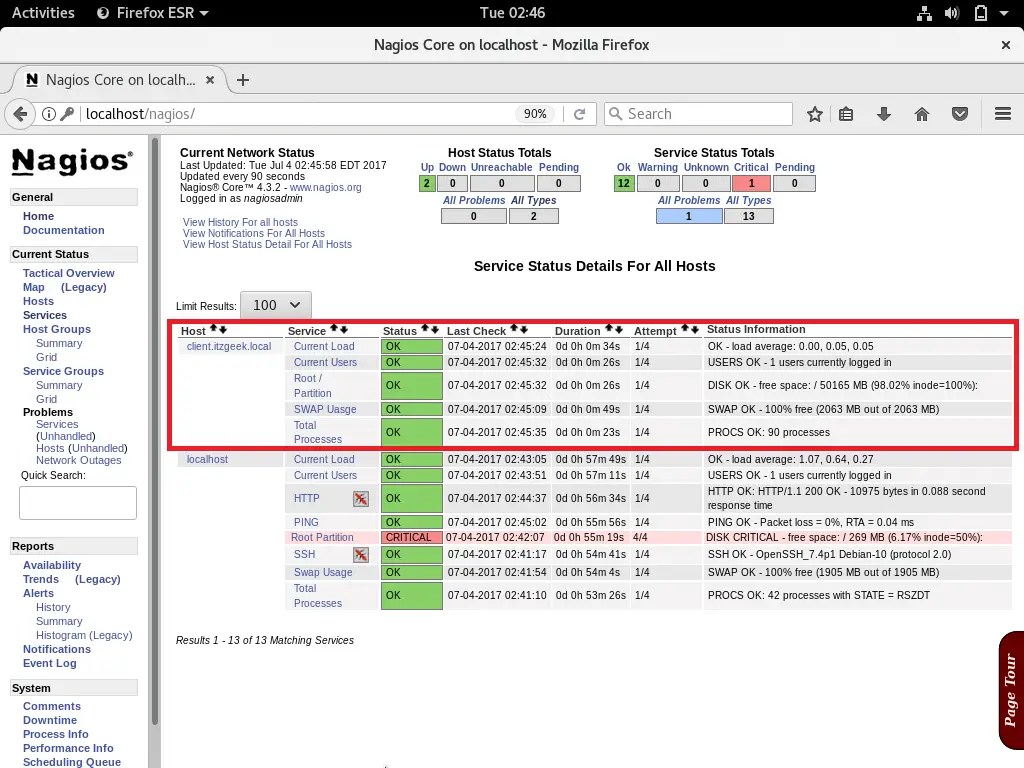The image size is (1024, 768).
Task: Open battery indicator in top bar
Action: point(980,13)
